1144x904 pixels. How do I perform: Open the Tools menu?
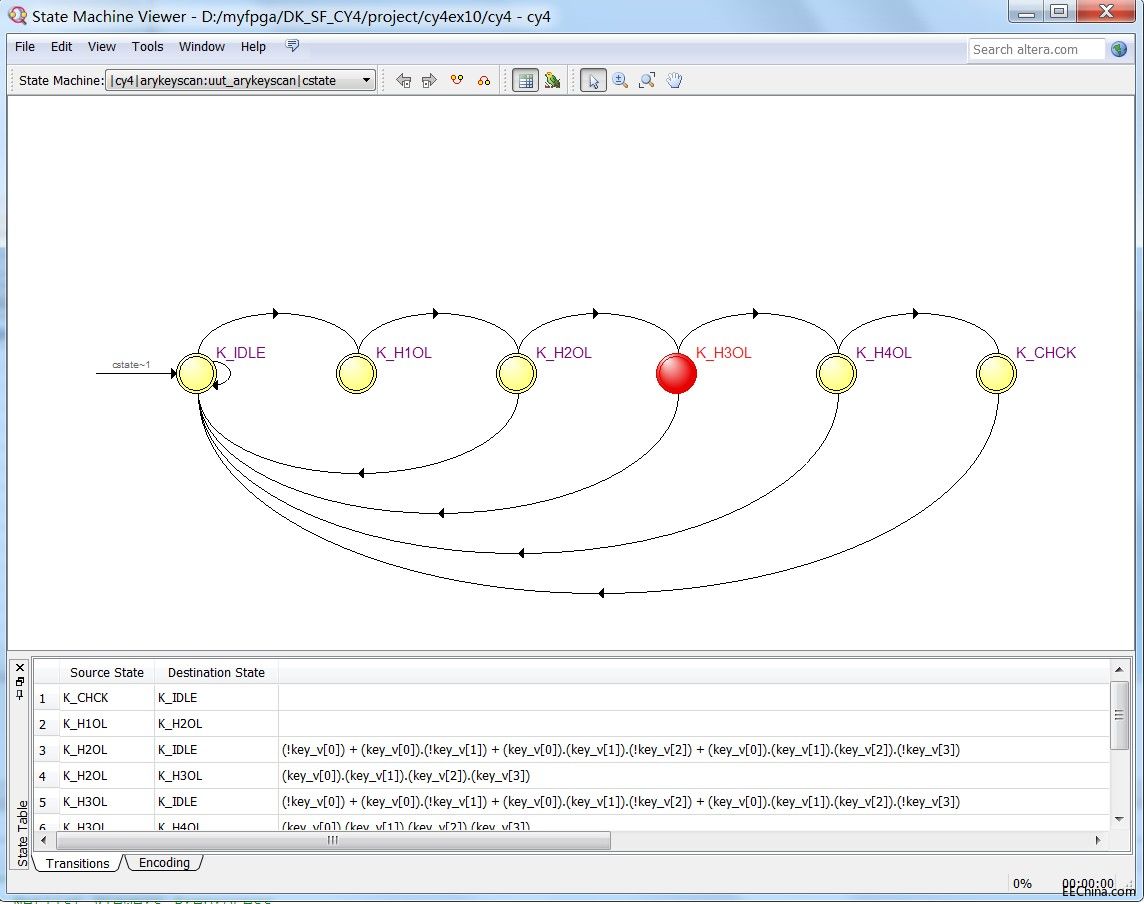click(x=147, y=46)
